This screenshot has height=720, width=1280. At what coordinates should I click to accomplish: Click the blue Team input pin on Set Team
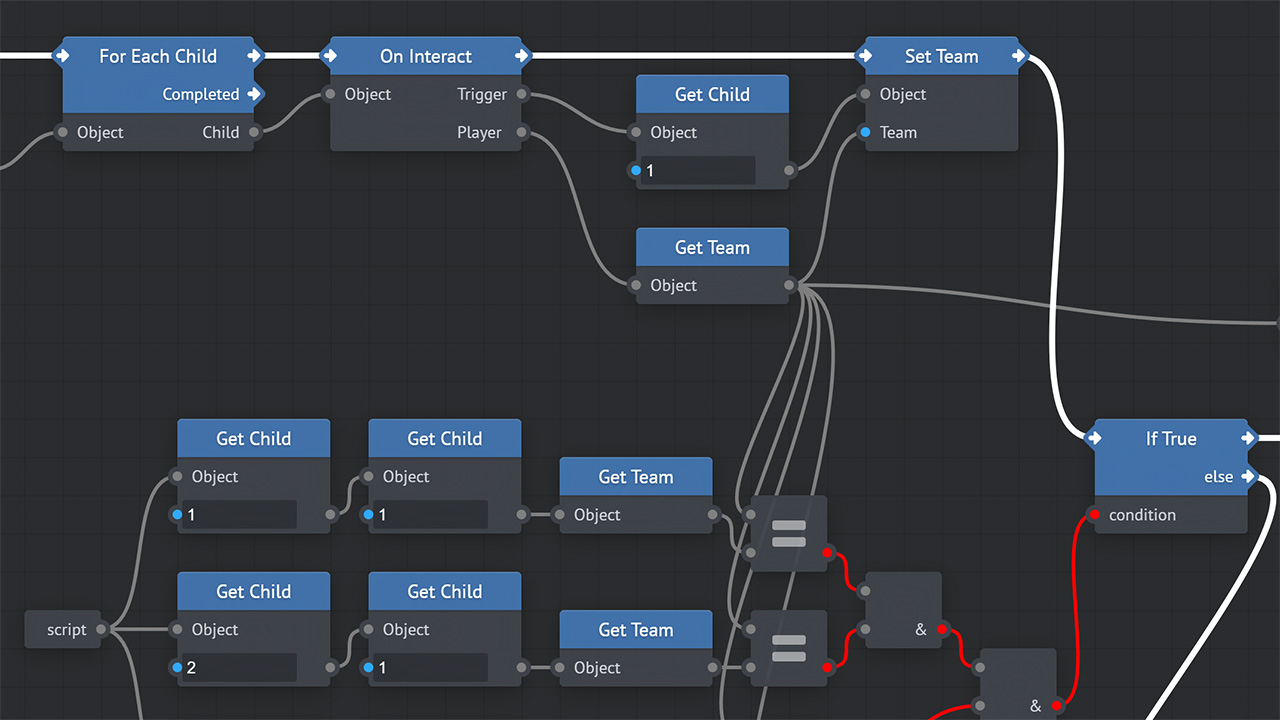pos(865,132)
